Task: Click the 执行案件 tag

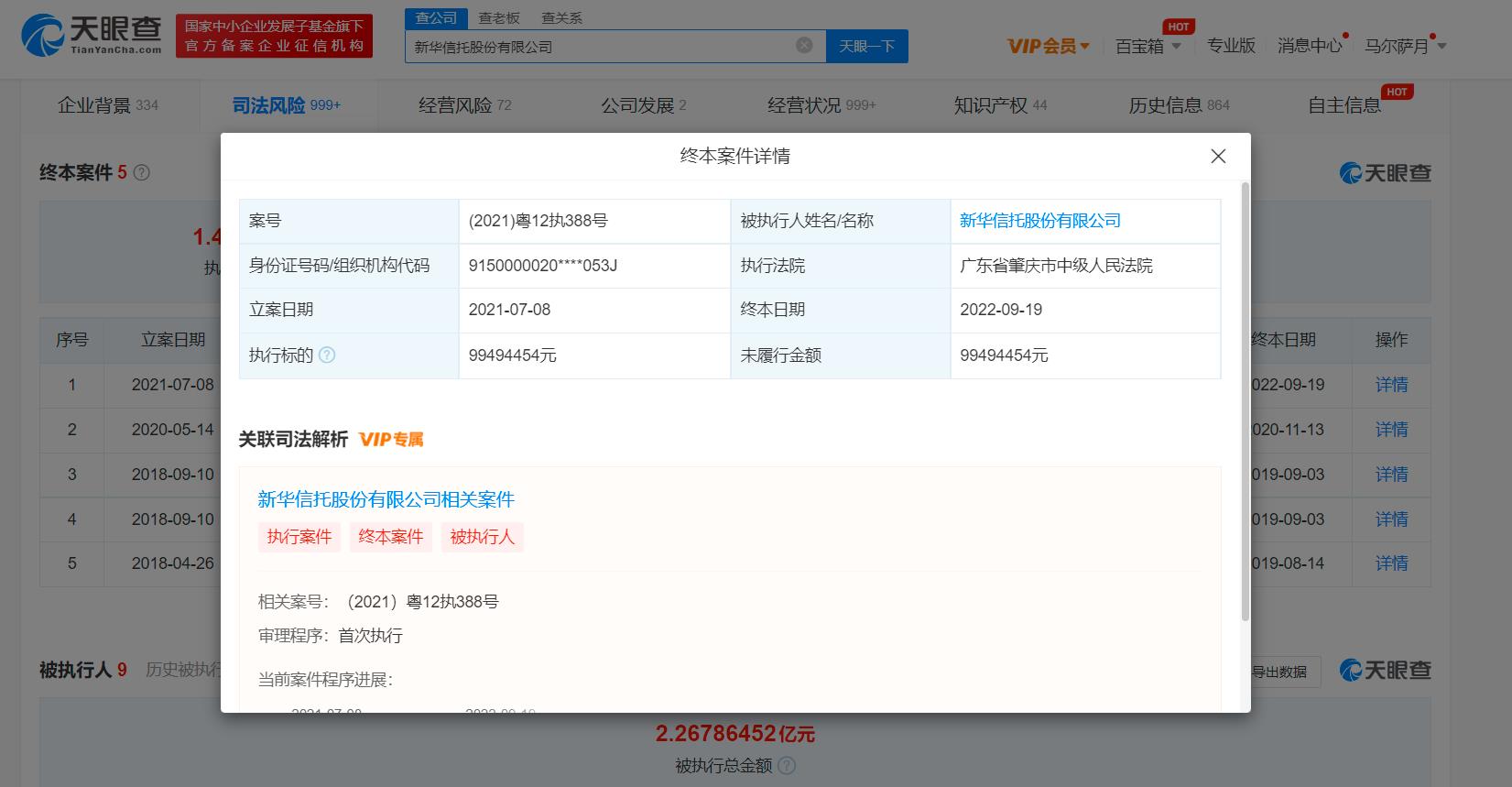Action: pyautogui.click(x=299, y=537)
